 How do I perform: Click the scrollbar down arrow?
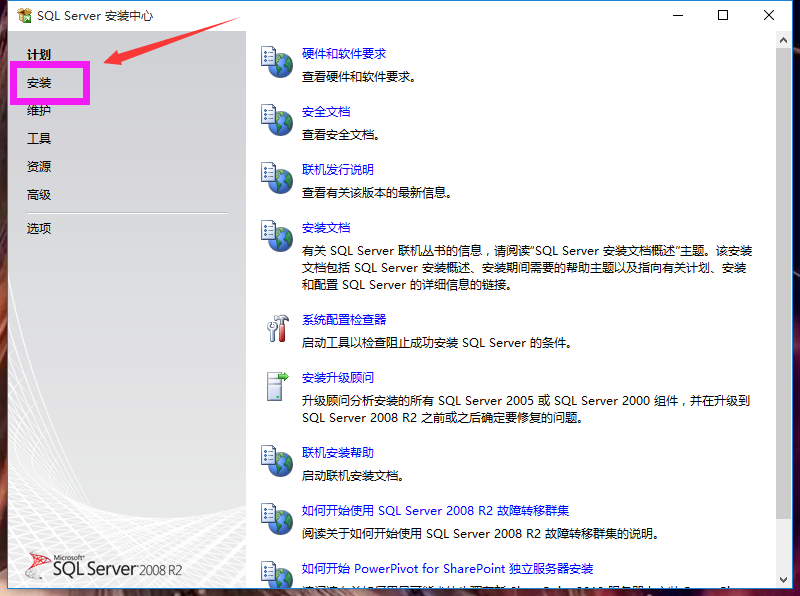(784, 580)
